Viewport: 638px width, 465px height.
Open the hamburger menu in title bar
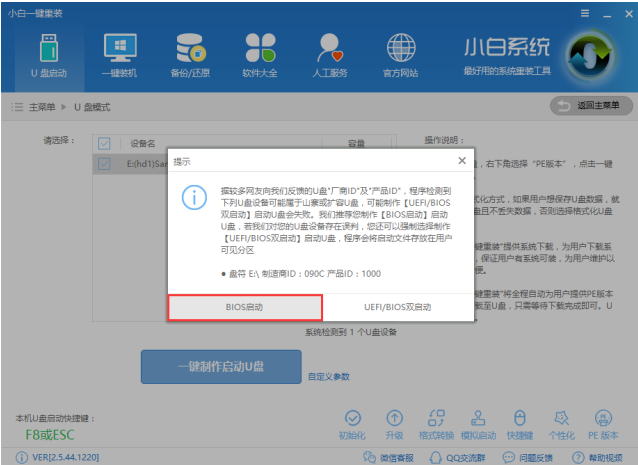(585, 13)
